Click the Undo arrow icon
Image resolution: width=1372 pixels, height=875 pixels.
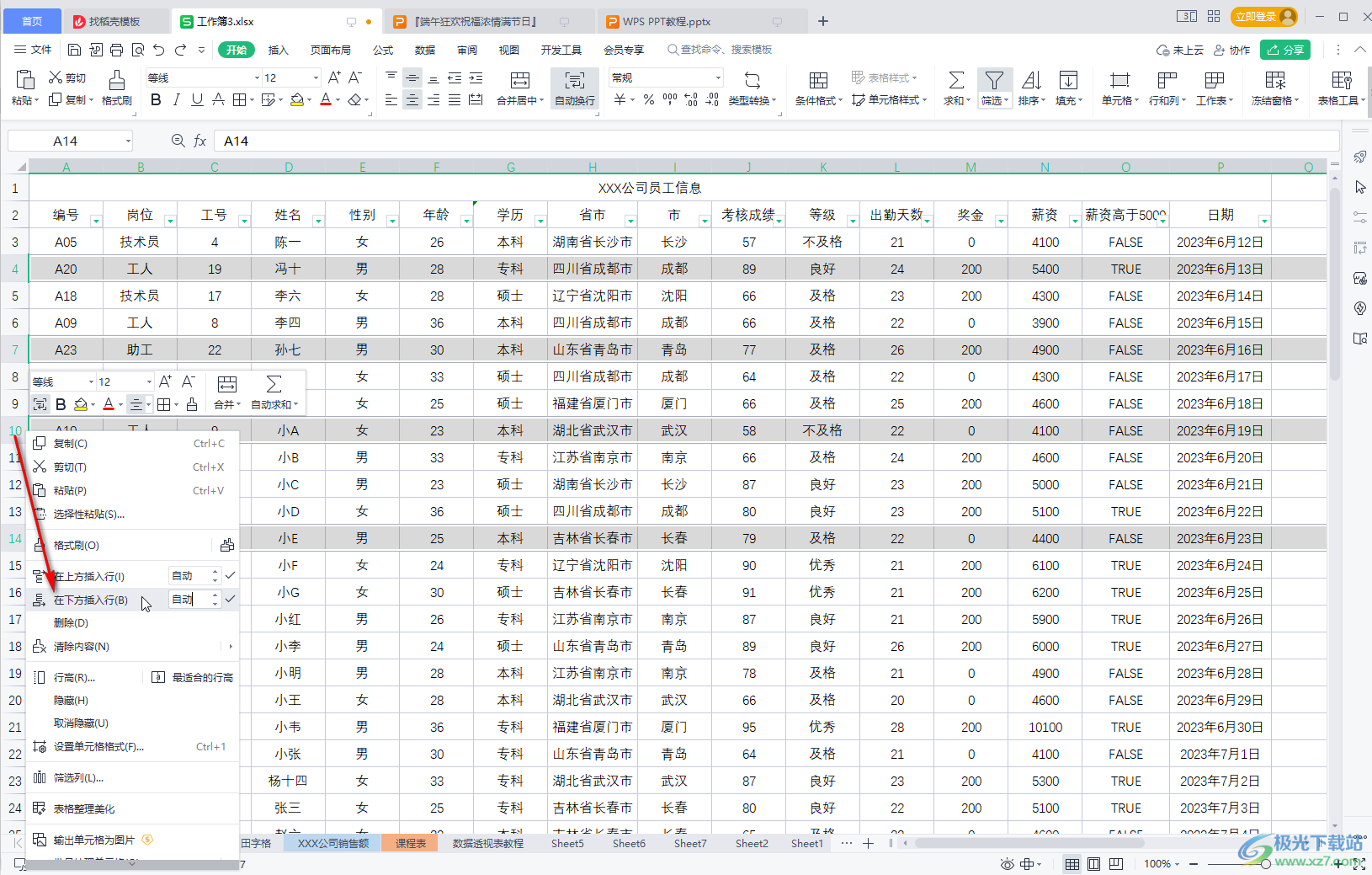coord(158,50)
